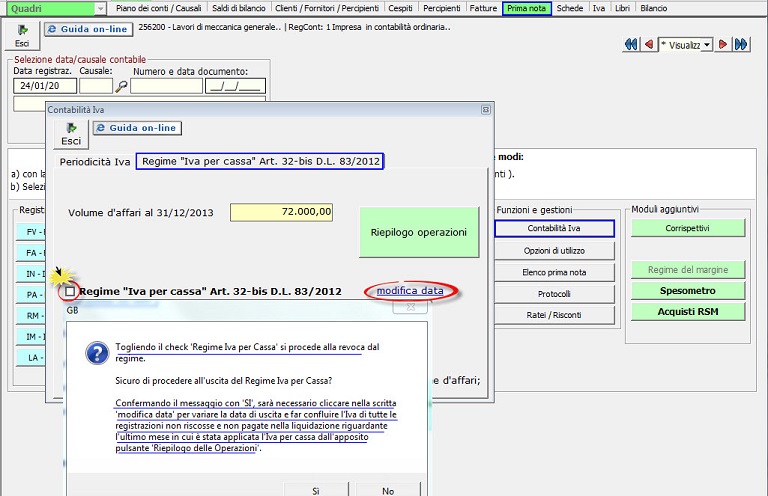Viewport: 768px width, 496px height.
Task: Select the Prima nota tab
Action: pyautogui.click(x=527, y=8)
